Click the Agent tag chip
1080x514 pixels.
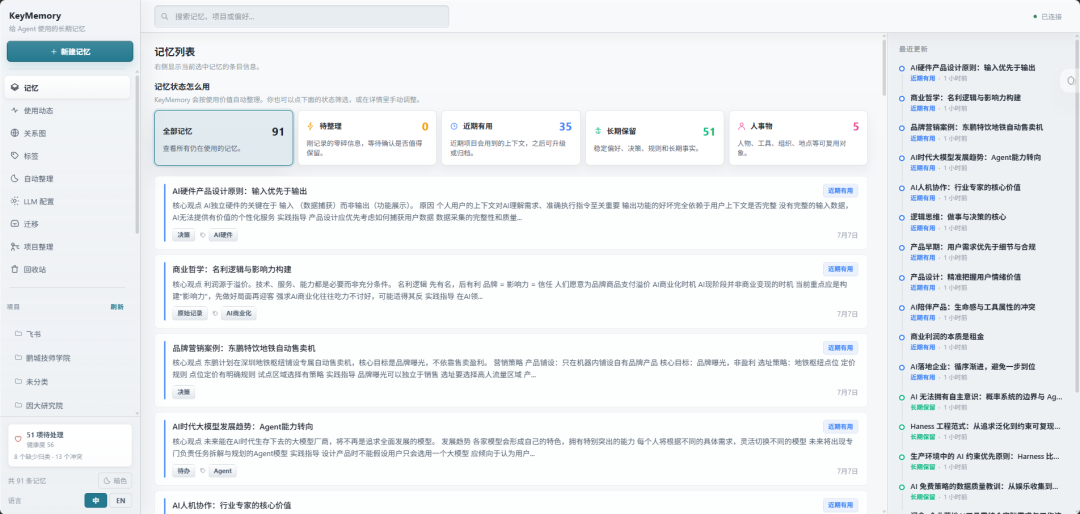tap(222, 471)
